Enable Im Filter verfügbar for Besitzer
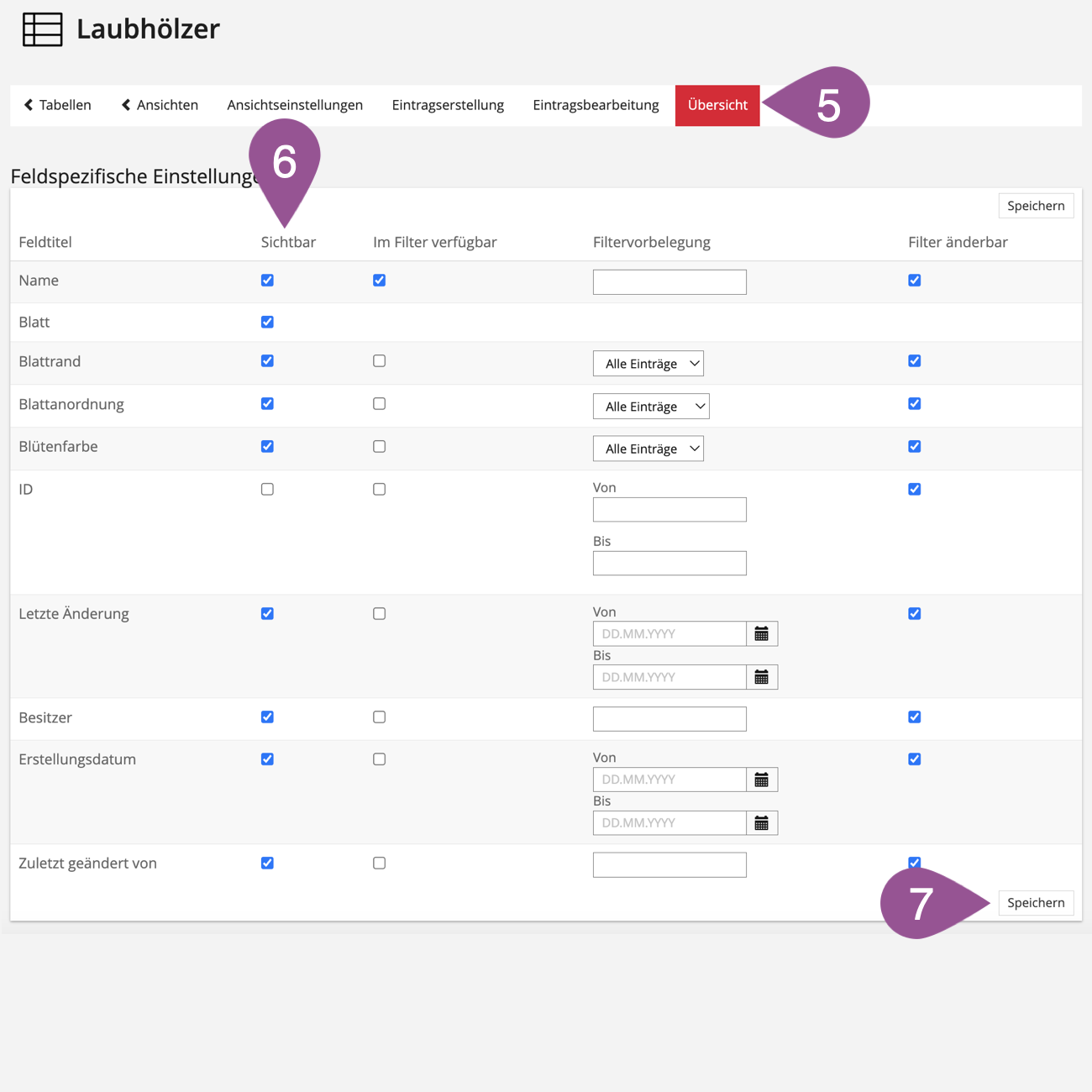 (380, 717)
